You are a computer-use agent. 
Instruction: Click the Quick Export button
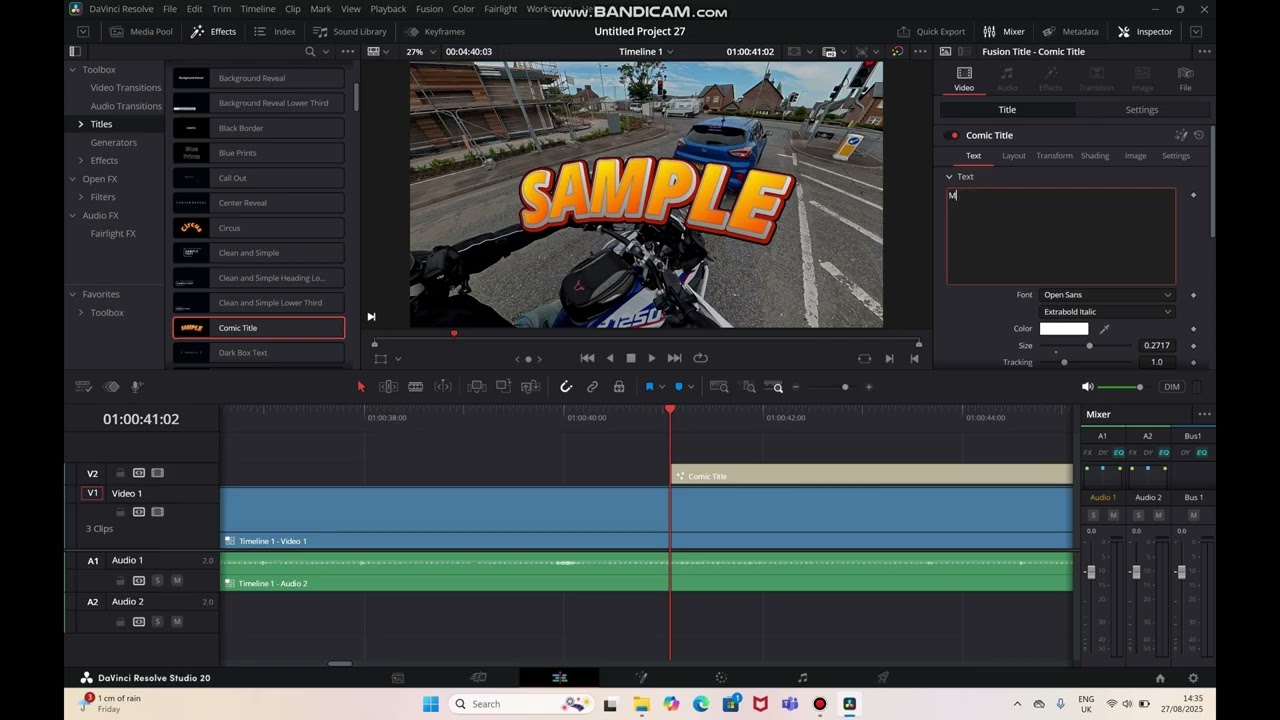coord(931,31)
